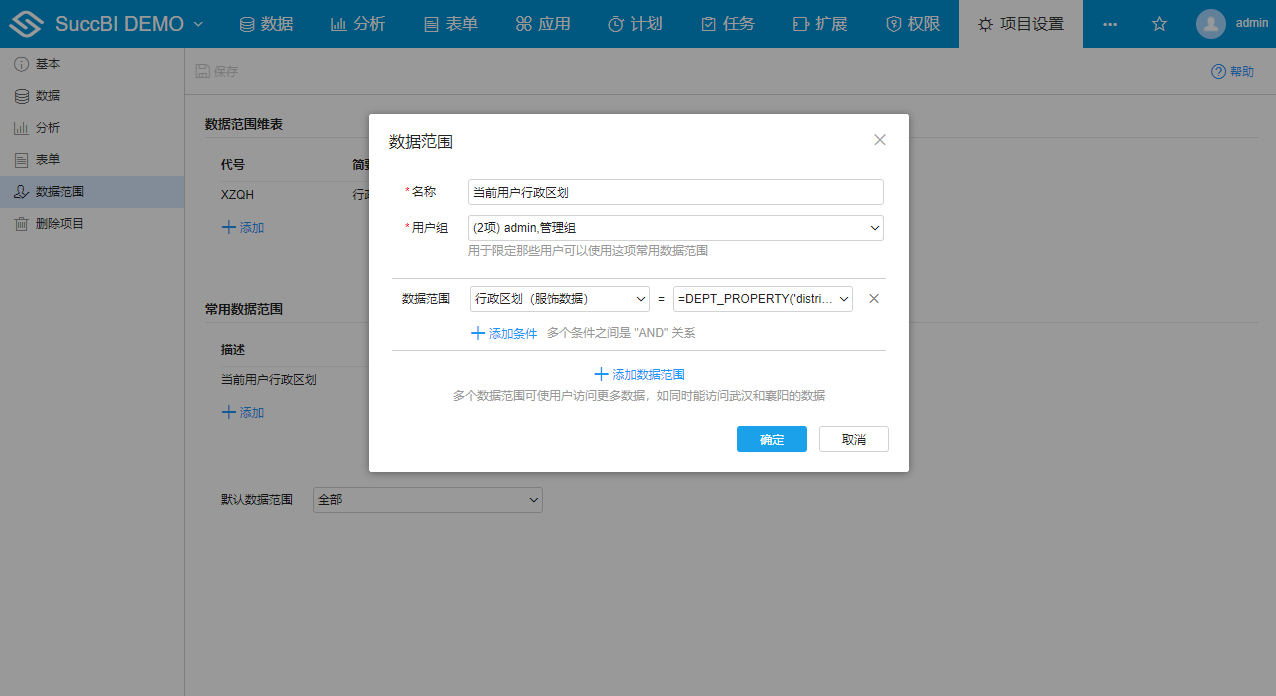Click inside the 名称 input field
Image resolution: width=1276 pixels, height=696 pixels.
pos(675,191)
